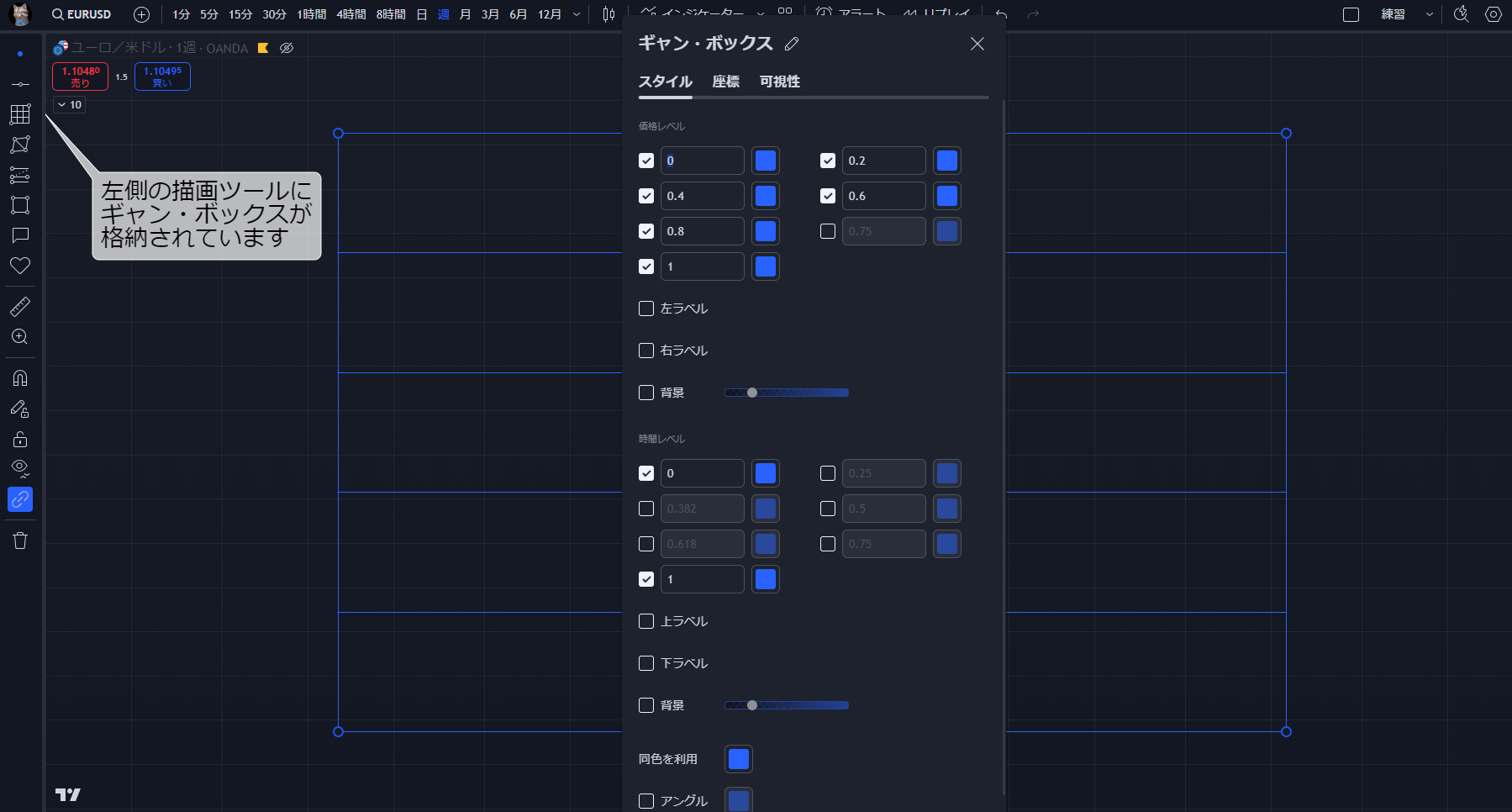Image resolution: width=1512 pixels, height=812 pixels.
Task: Click the TradingView logo at bottom left
Action: click(x=68, y=794)
